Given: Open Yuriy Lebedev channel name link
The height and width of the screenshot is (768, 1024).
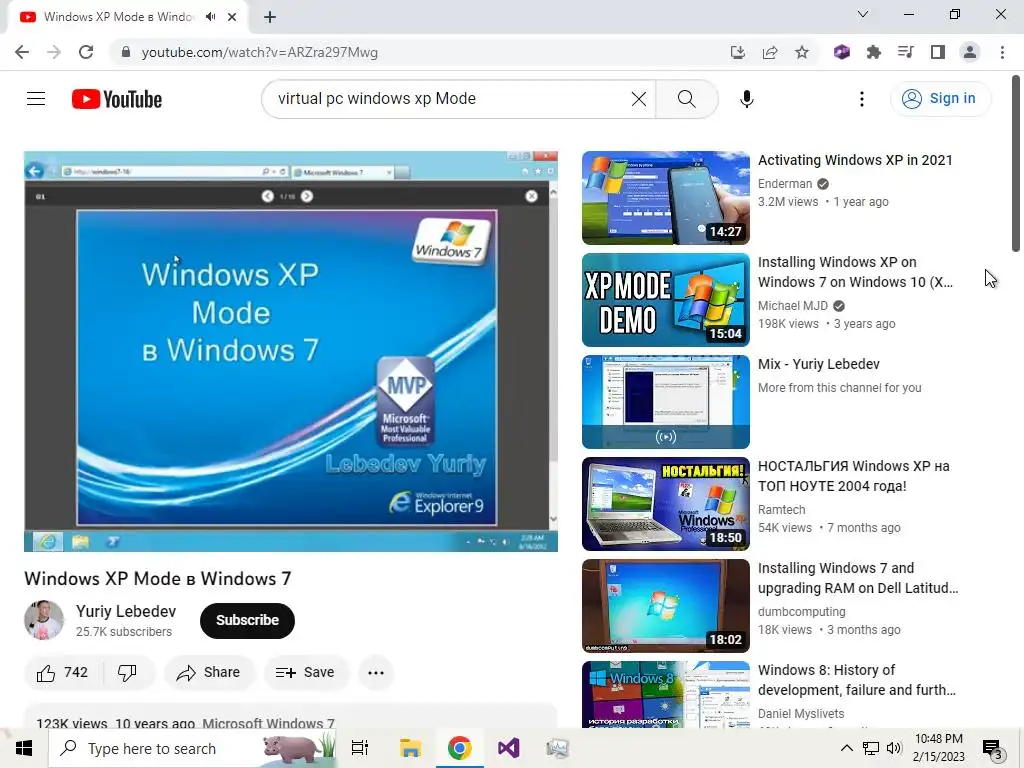Looking at the screenshot, I should pos(126,611).
